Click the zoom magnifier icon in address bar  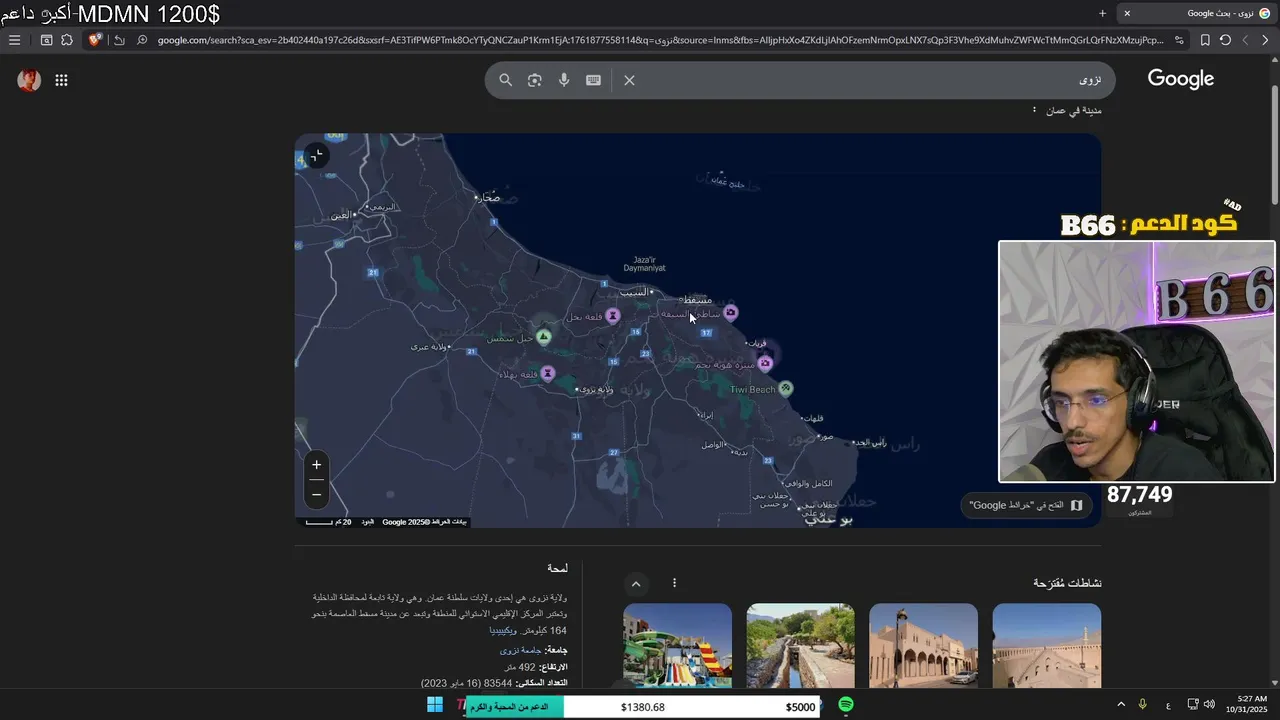[x=142, y=40]
